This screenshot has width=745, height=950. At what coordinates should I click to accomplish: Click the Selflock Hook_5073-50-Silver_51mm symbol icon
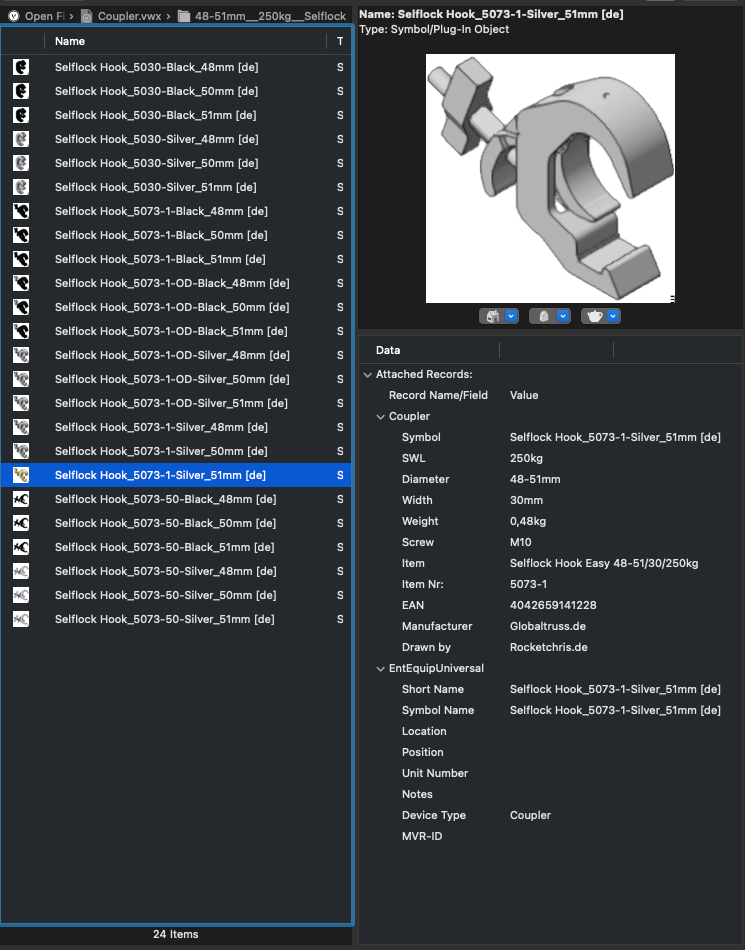pyautogui.click(x=21, y=619)
